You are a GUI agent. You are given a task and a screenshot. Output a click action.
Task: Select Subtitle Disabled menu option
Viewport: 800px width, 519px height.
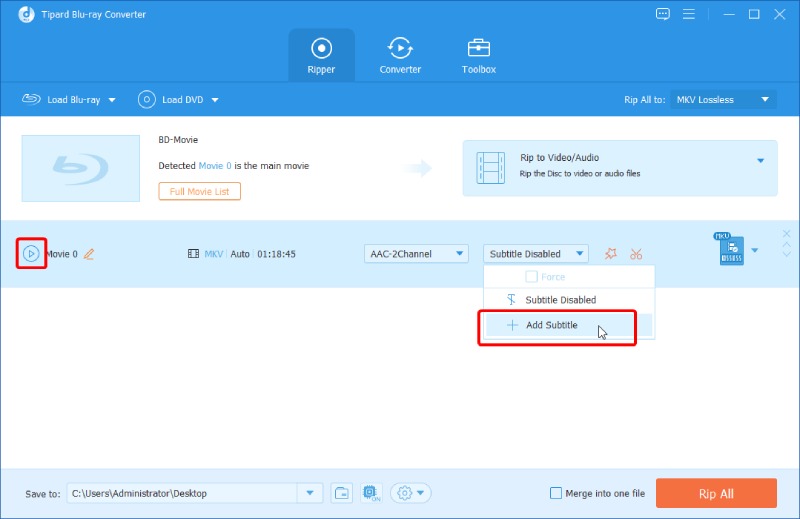[569, 300]
